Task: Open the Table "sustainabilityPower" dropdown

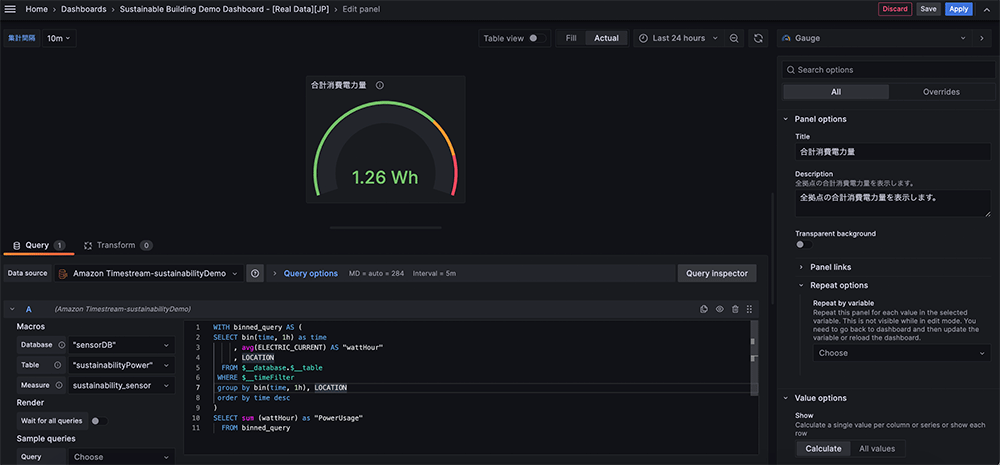Action: 122,365
